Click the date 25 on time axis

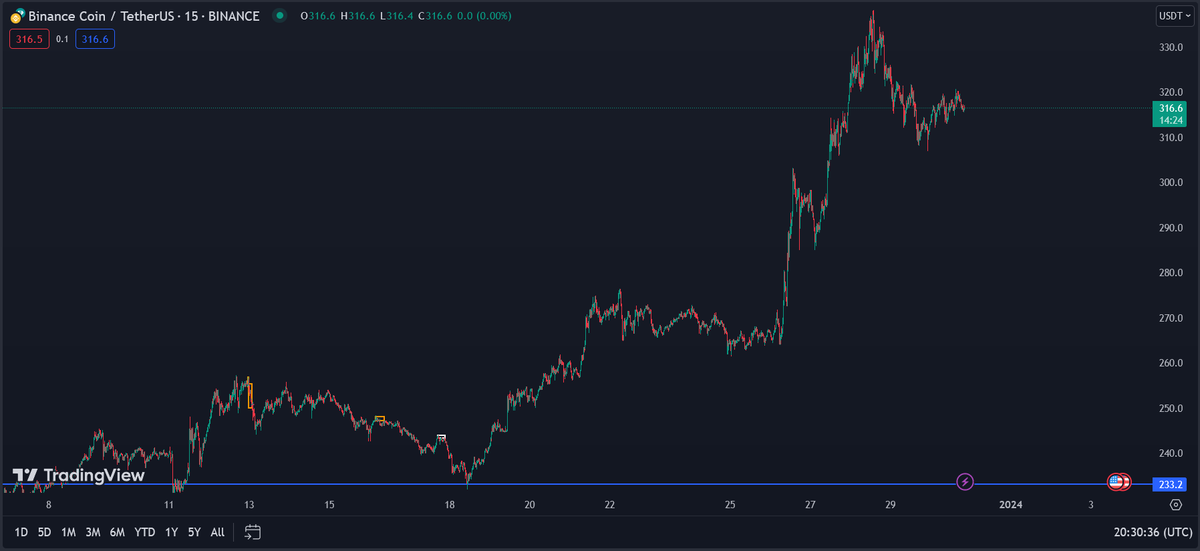[x=730, y=505]
